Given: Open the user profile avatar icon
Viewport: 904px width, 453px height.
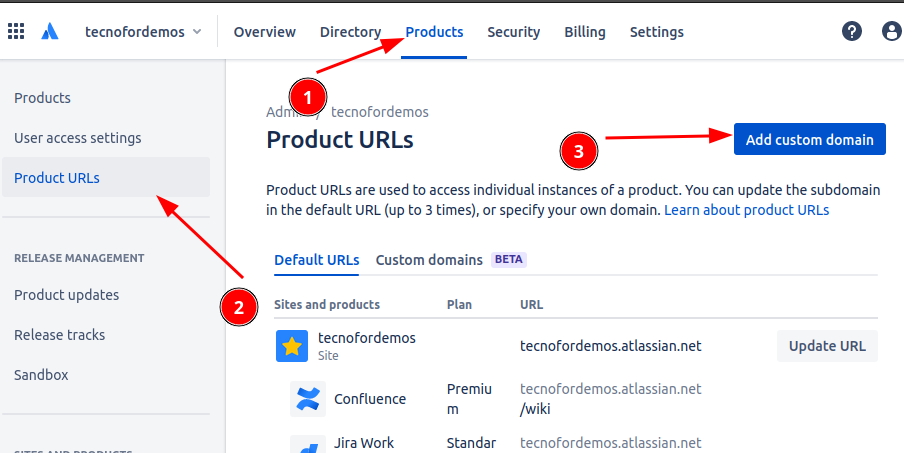Looking at the screenshot, I should click(891, 32).
